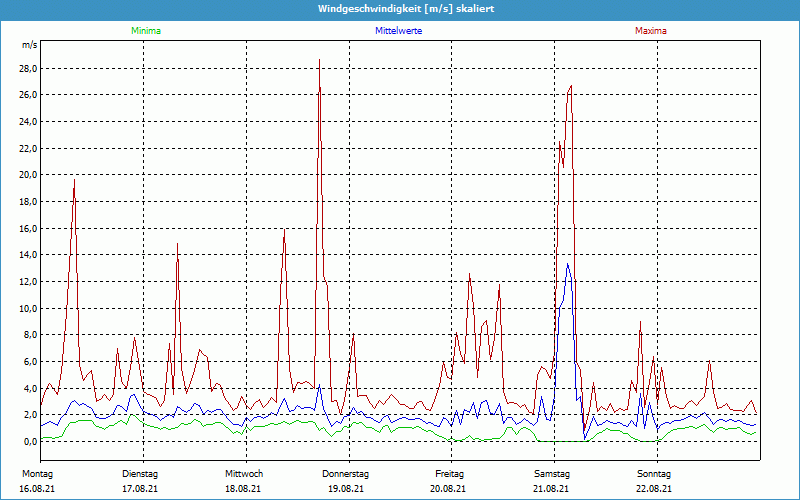Screen dimensions: 800x500
Task: Click the Samstag day label
Action: click(551, 473)
